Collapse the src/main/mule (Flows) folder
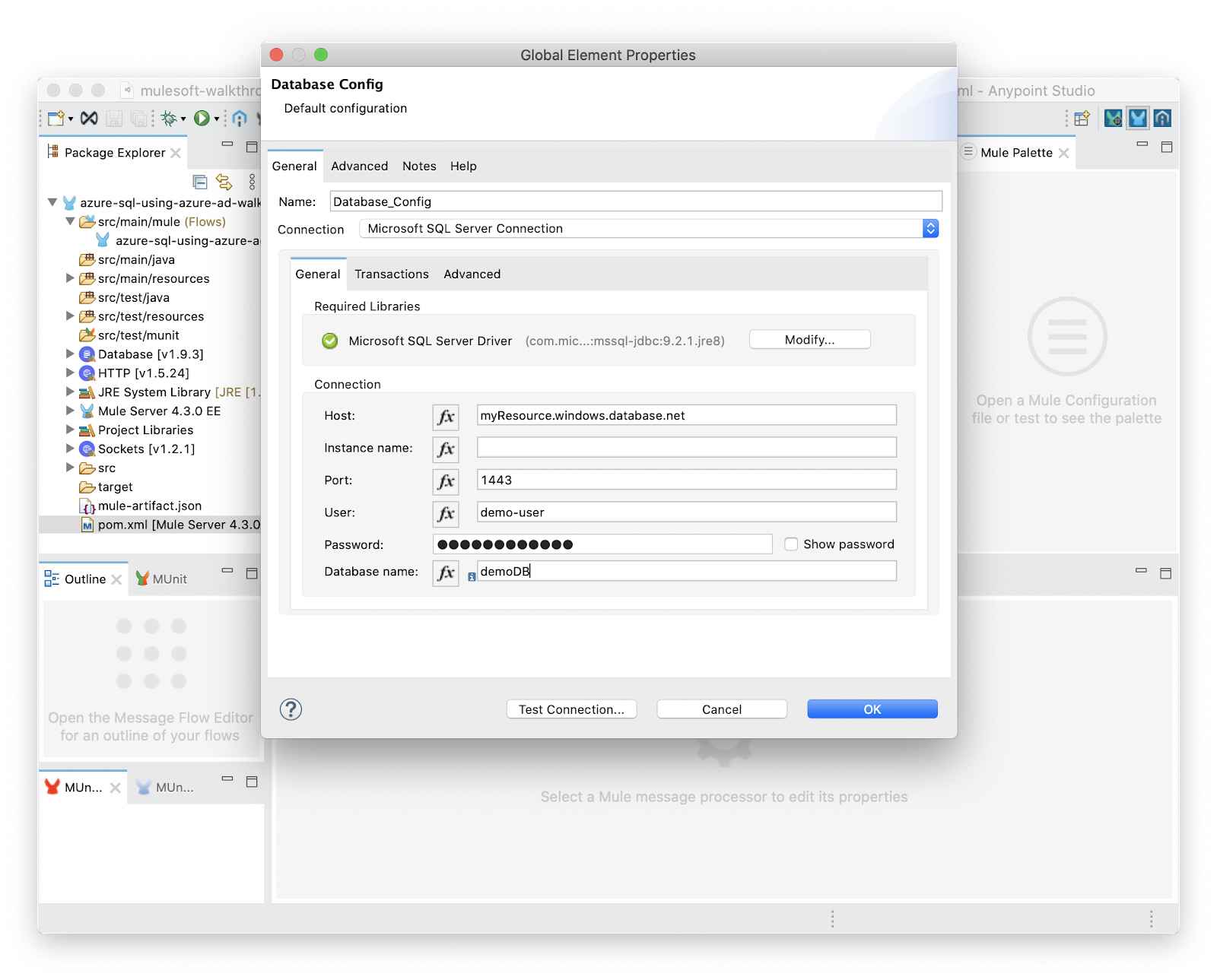 70,221
